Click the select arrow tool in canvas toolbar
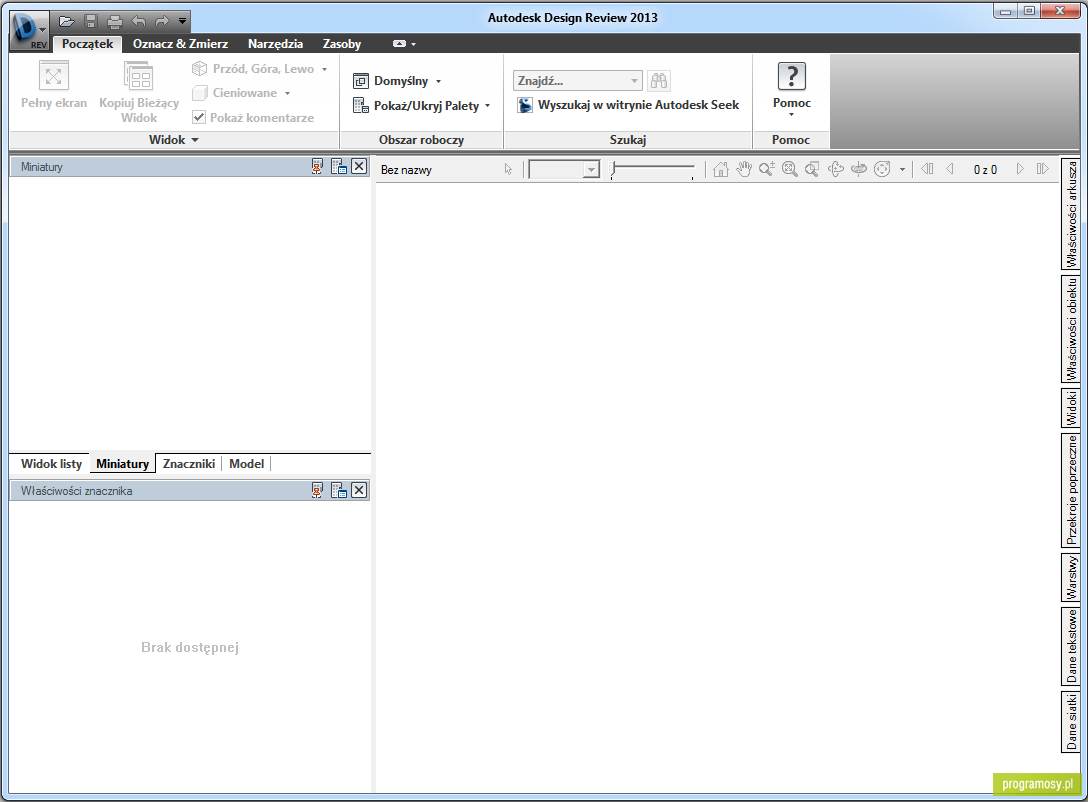 [x=508, y=169]
